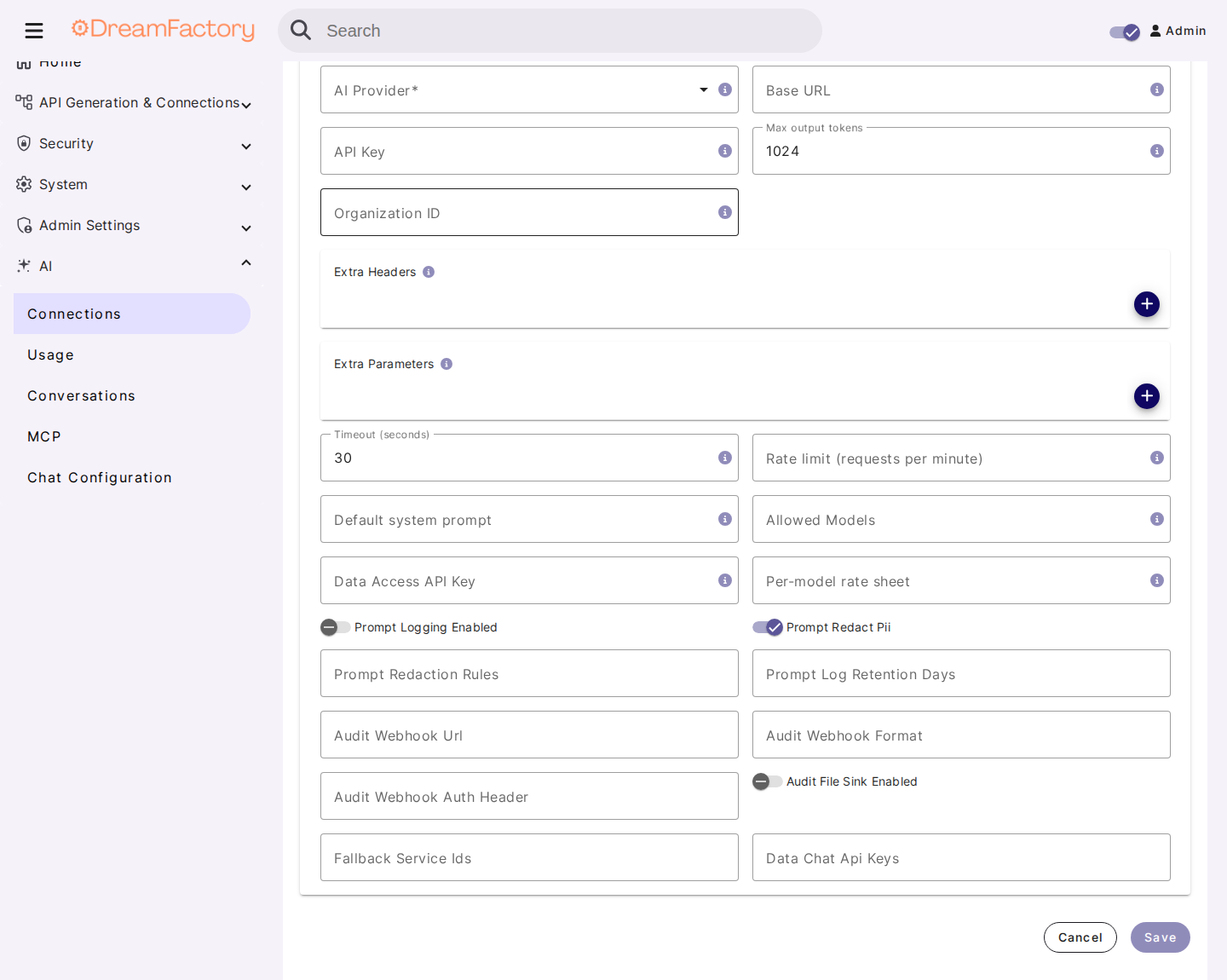Go to Home in sidebar
Viewport: 1227px width, 980px height.
[x=60, y=65]
